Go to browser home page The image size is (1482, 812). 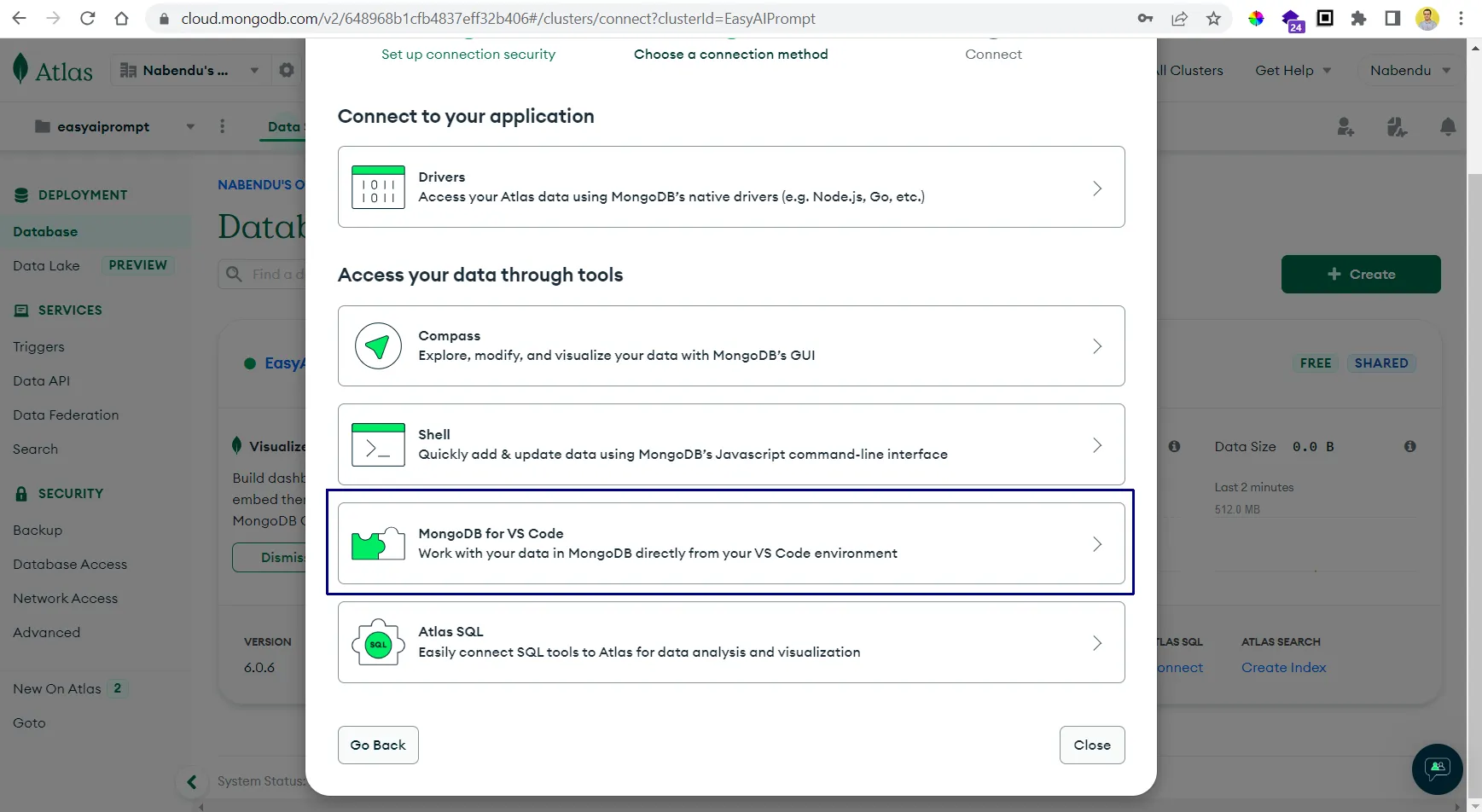121,18
